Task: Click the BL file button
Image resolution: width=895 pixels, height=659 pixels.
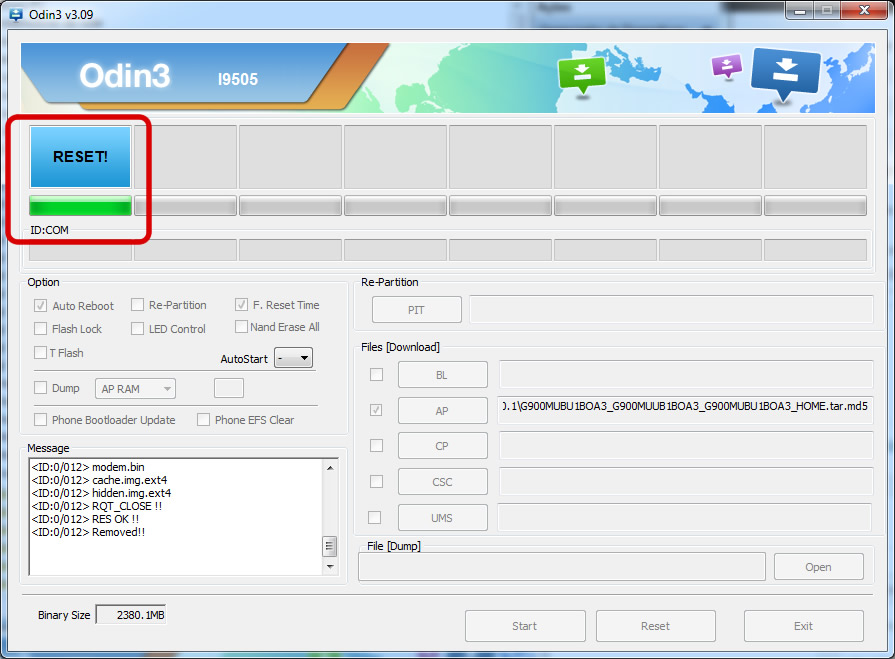Action: pyautogui.click(x=442, y=375)
